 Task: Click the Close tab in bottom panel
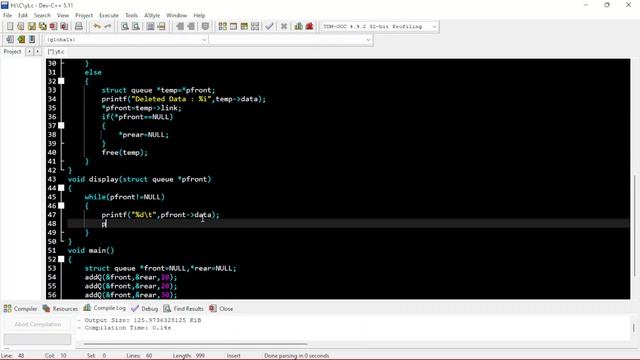pos(221,309)
